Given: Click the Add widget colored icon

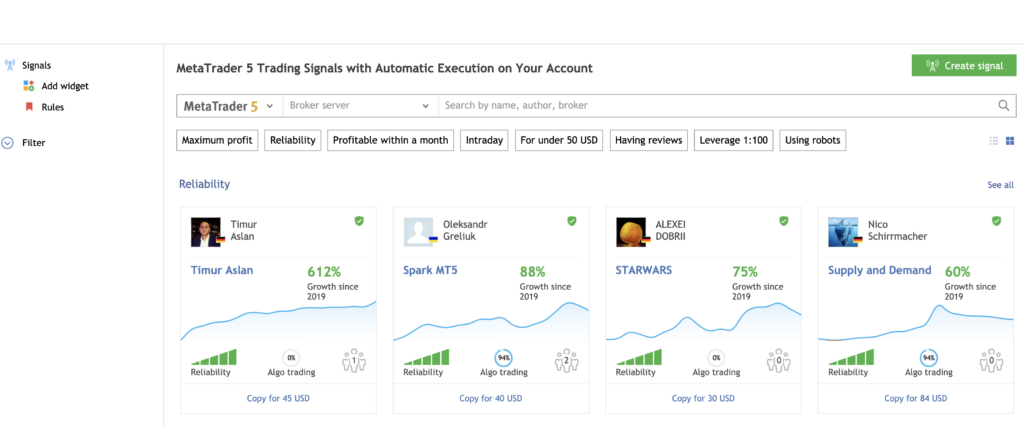Looking at the screenshot, I should coord(29,86).
